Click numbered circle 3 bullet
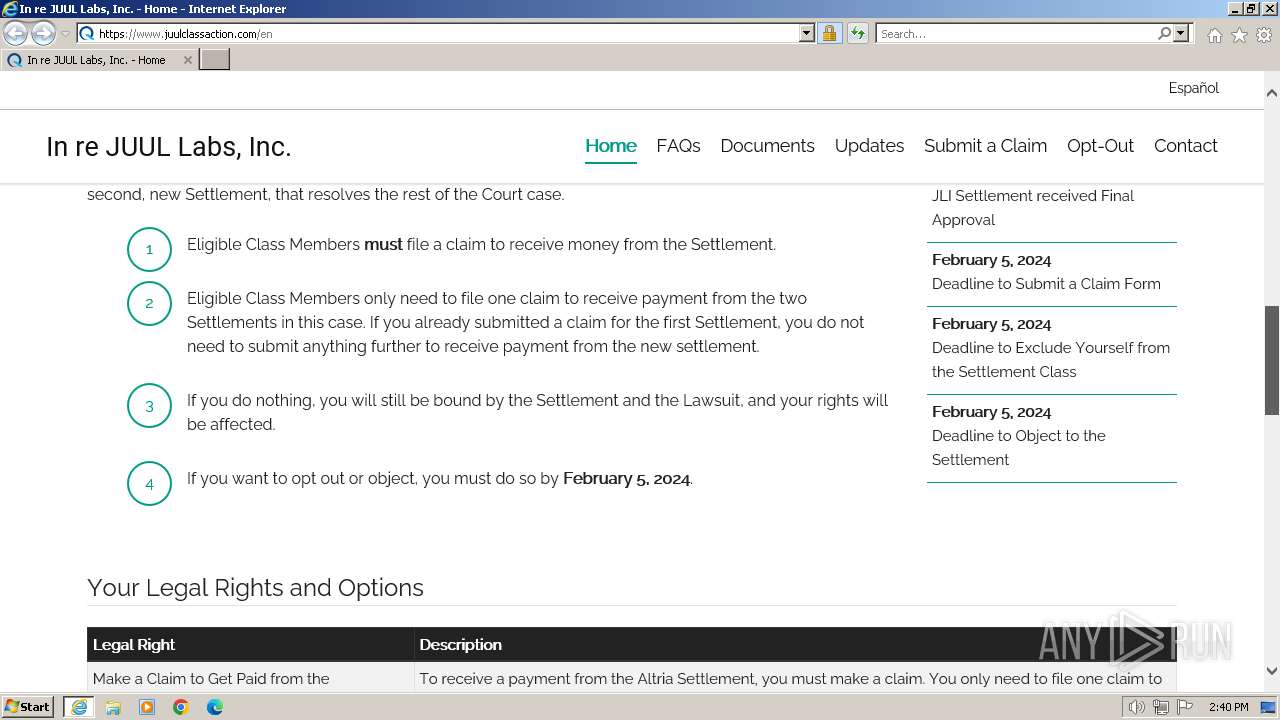This screenshot has height=720, width=1280. click(x=149, y=406)
